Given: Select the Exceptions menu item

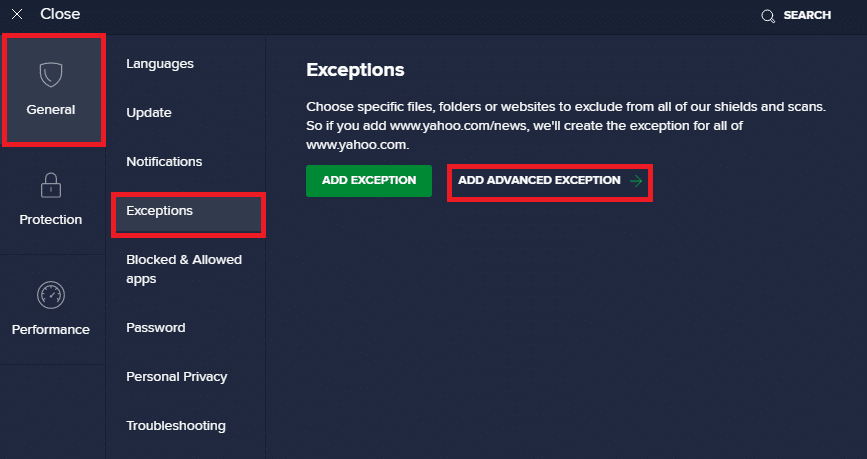Looking at the screenshot, I should pyautogui.click(x=160, y=211).
